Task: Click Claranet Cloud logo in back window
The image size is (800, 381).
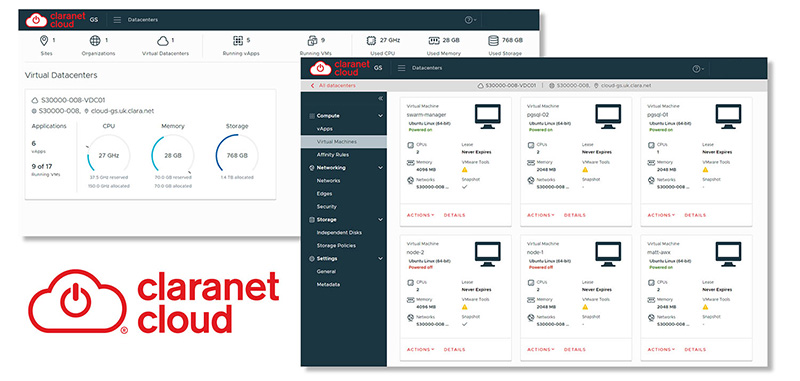Action: [56, 19]
